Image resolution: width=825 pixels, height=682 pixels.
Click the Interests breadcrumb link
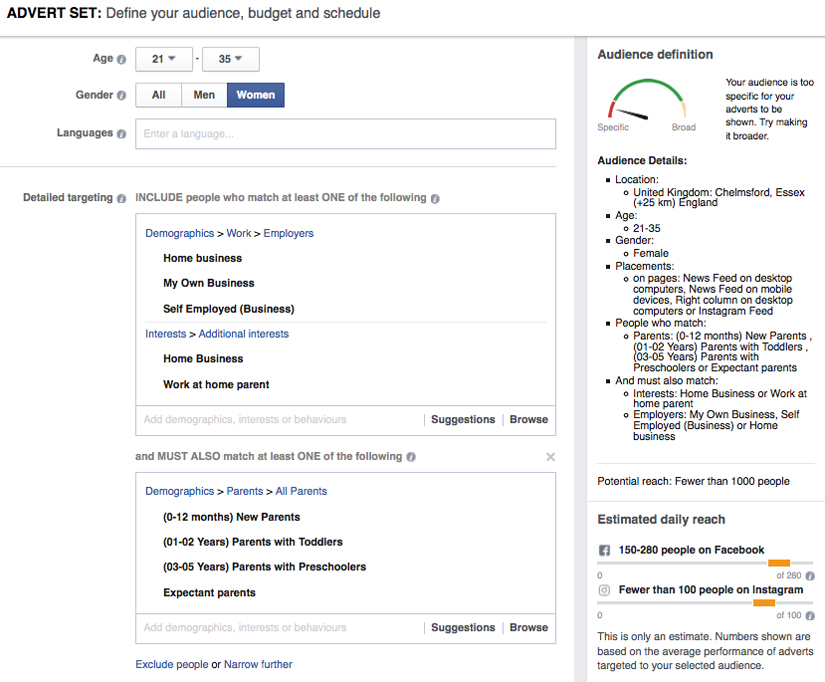166,334
